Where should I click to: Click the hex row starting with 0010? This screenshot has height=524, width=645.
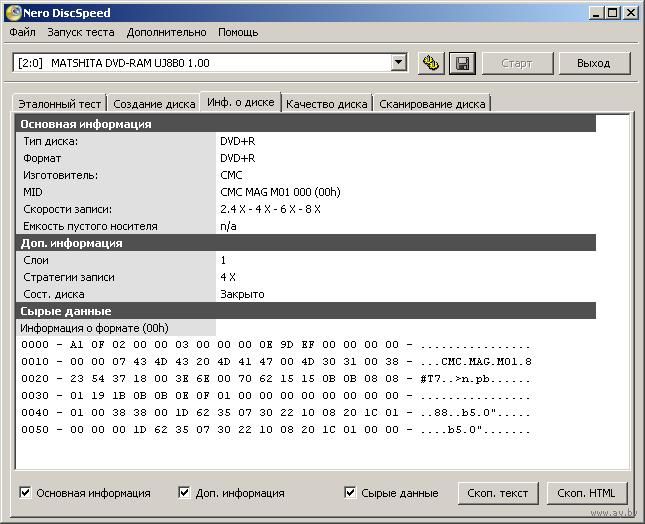[276, 362]
